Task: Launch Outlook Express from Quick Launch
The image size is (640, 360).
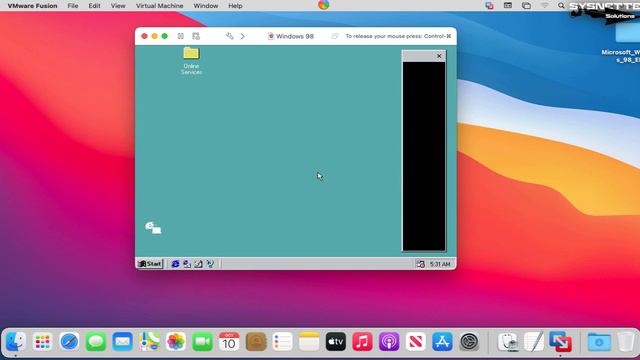Action: [187, 264]
